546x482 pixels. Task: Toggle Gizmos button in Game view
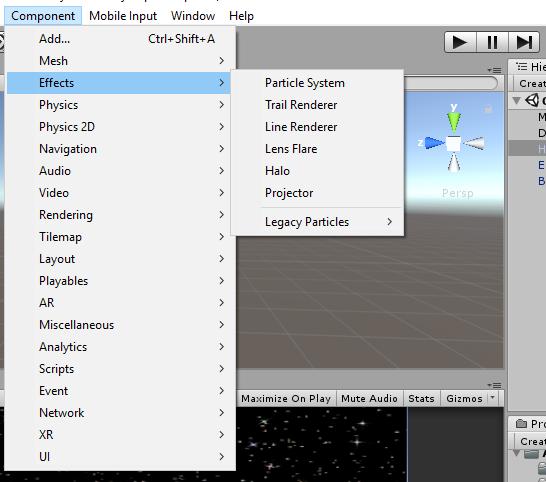pos(464,398)
